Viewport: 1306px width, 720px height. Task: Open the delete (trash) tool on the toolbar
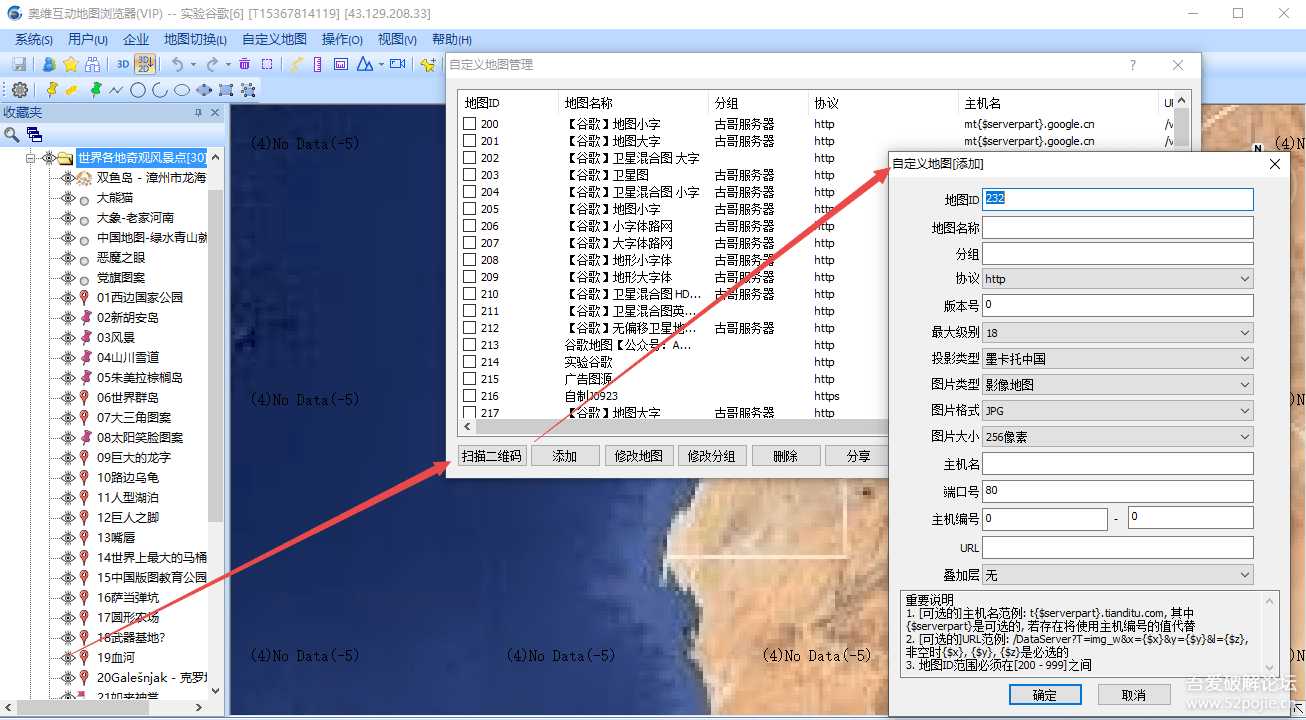pos(245,64)
